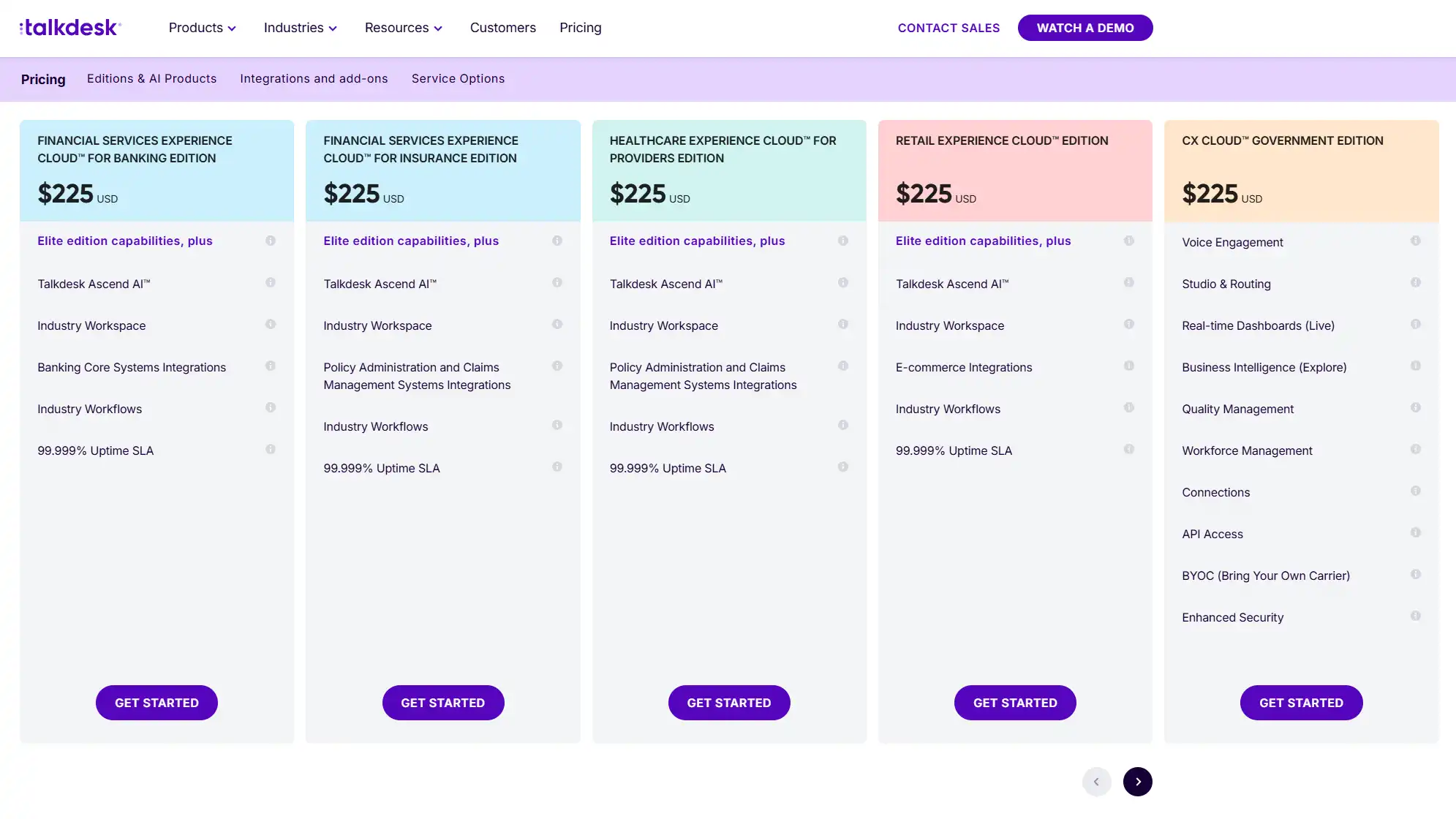Screen dimensions: 1456x819
Task: Show info for Real-time Dashboards (Live)
Action: click(1416, 324)
